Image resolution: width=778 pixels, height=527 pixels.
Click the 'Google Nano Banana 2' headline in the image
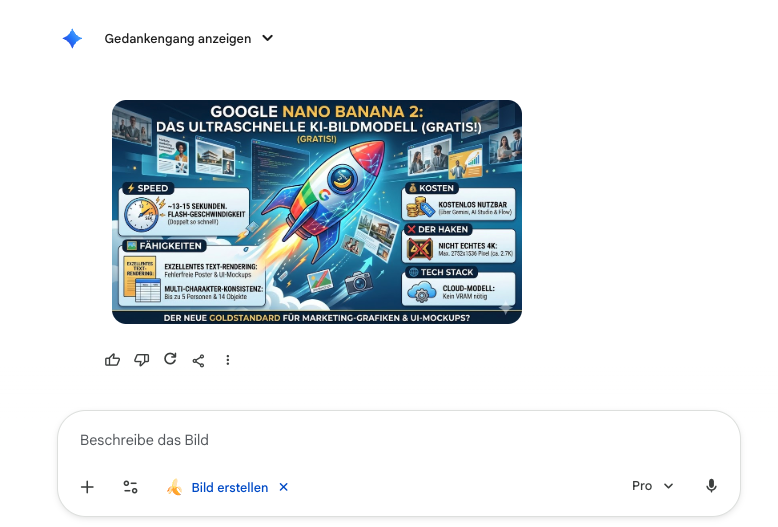(317, 111)
